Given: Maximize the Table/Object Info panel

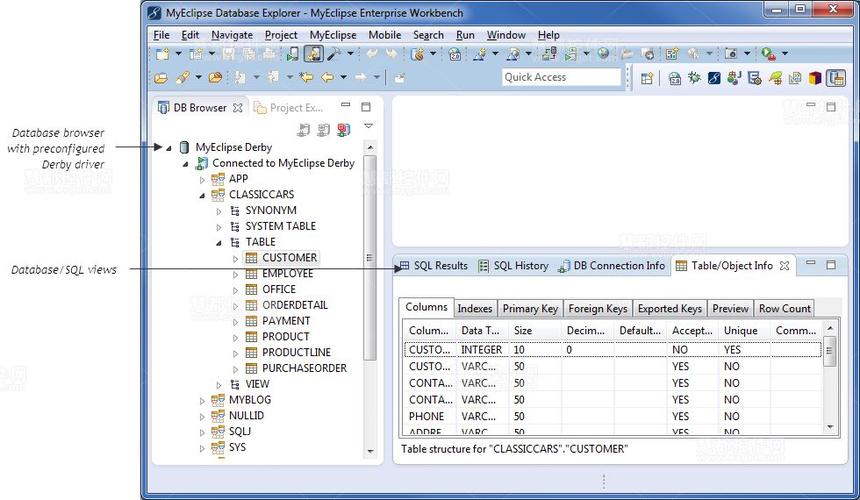Looking at the screenshot, I should click(x=831, y=265).
